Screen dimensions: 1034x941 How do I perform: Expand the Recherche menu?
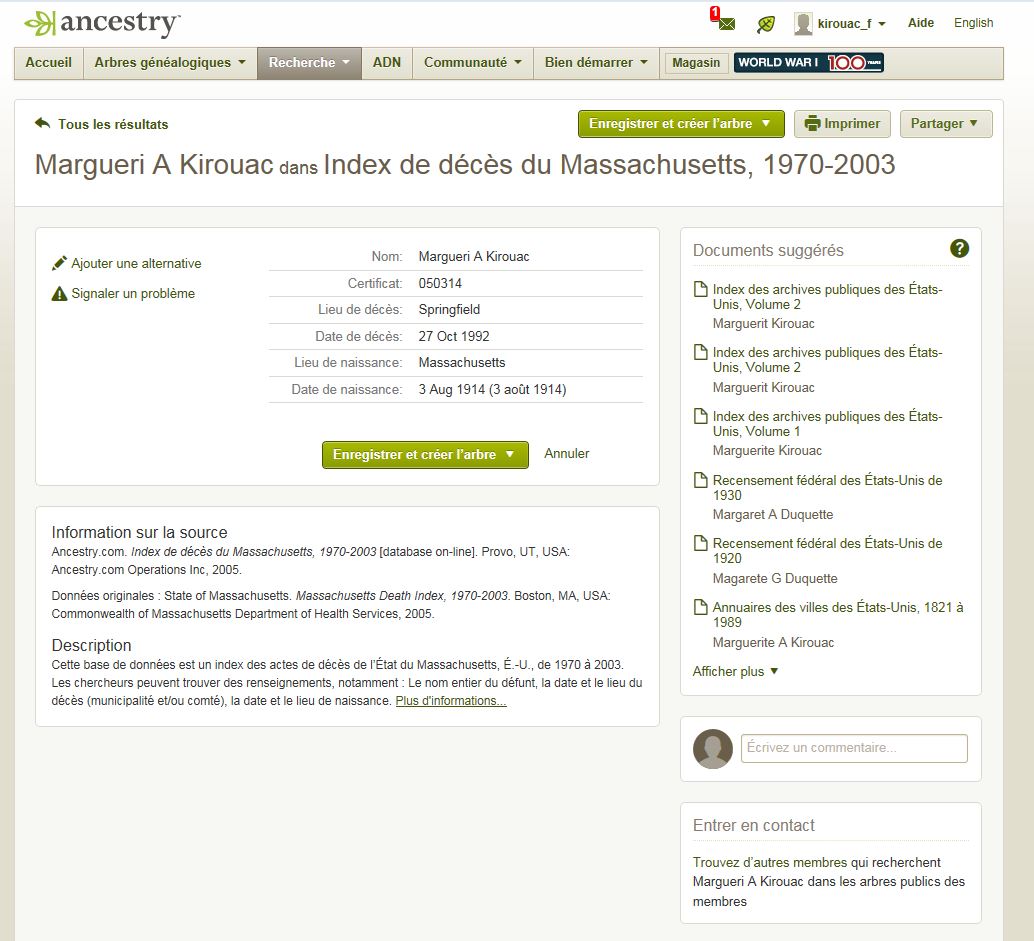click(309, 63)
